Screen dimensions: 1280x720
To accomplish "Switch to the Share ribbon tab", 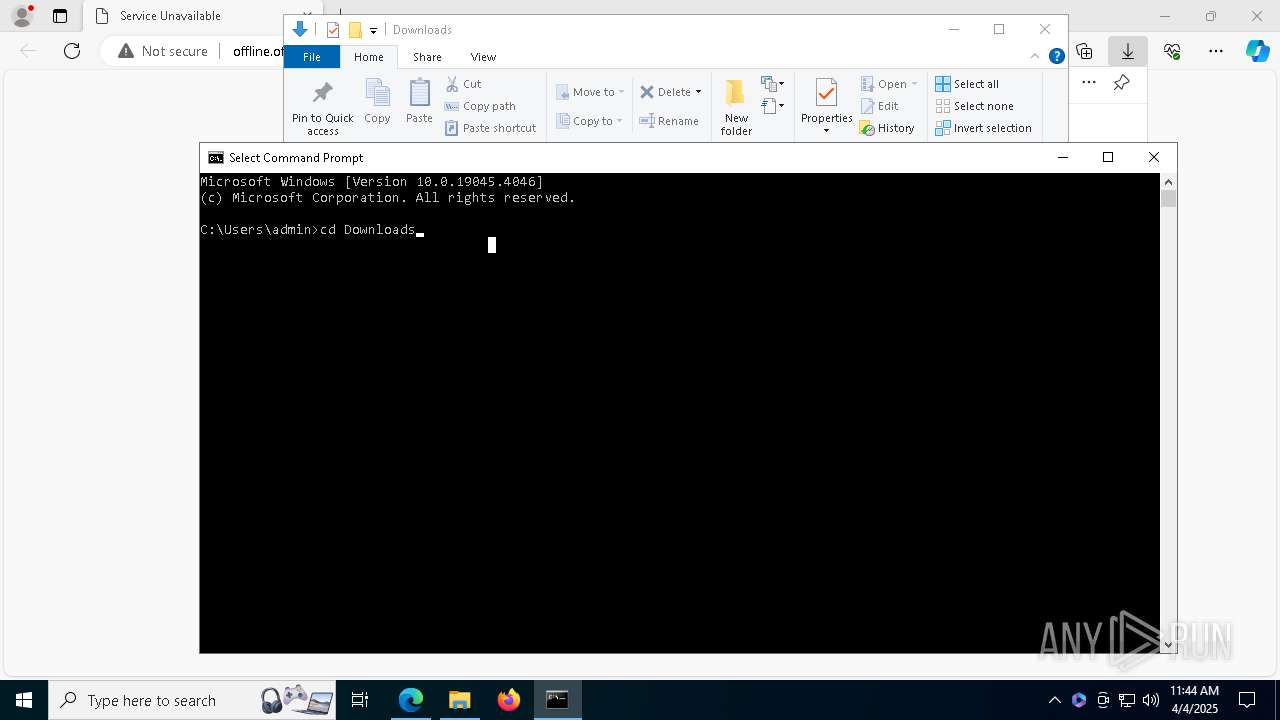I will pyautogui.click(x=427, y=57).
